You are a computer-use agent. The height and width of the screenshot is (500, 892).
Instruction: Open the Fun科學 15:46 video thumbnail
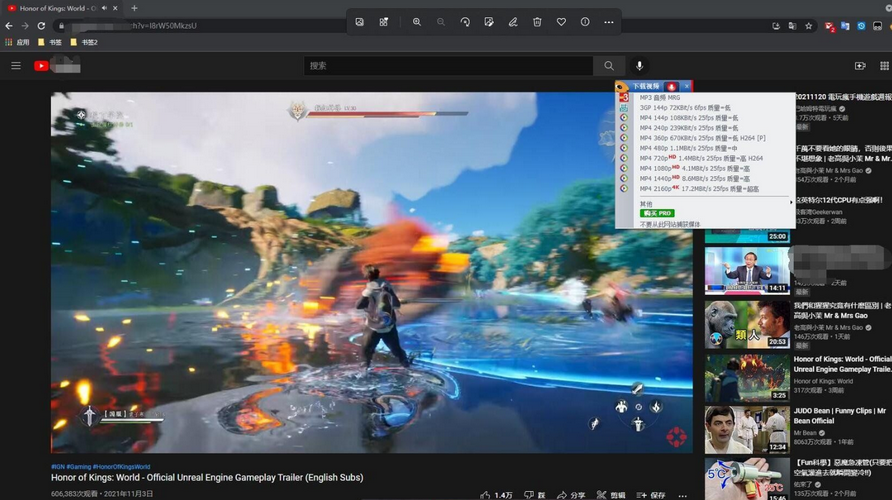[747, 479]
